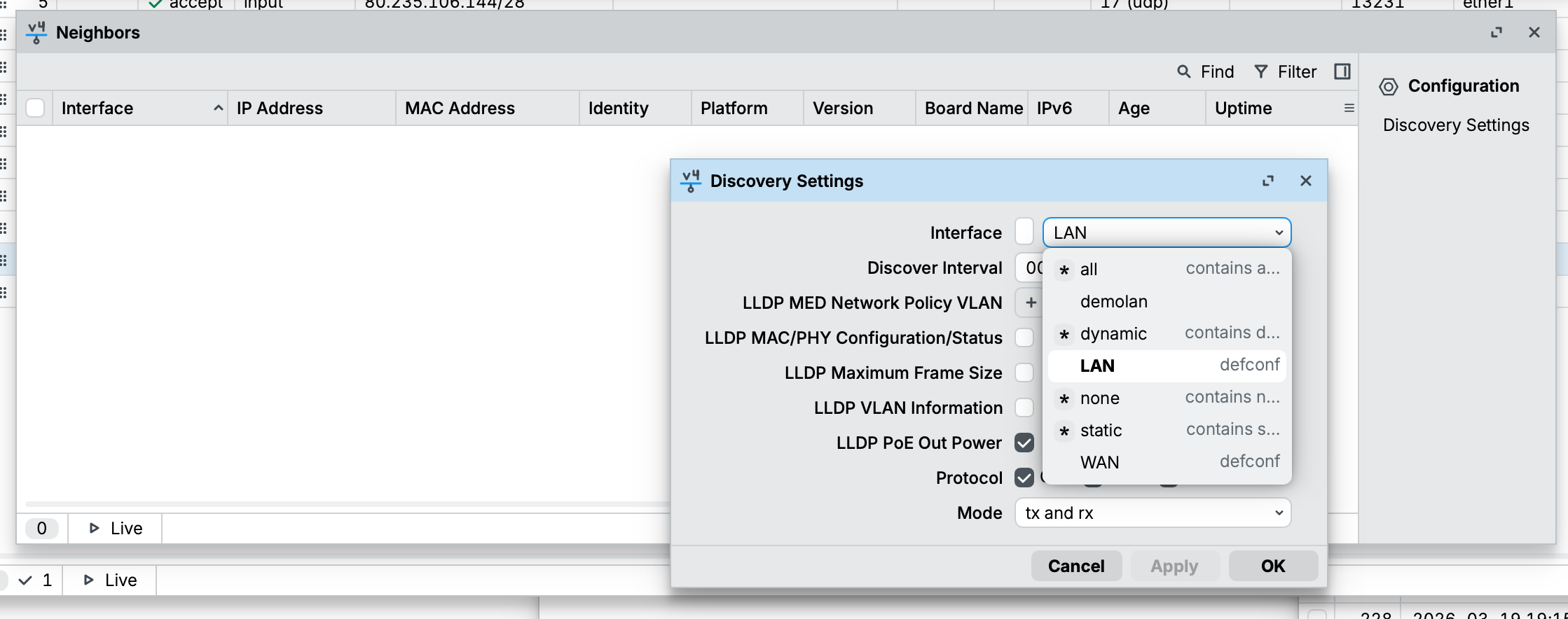Start Live mode in Neighbors window
The image size is (1568, 619).
click(x=116, y=528)
